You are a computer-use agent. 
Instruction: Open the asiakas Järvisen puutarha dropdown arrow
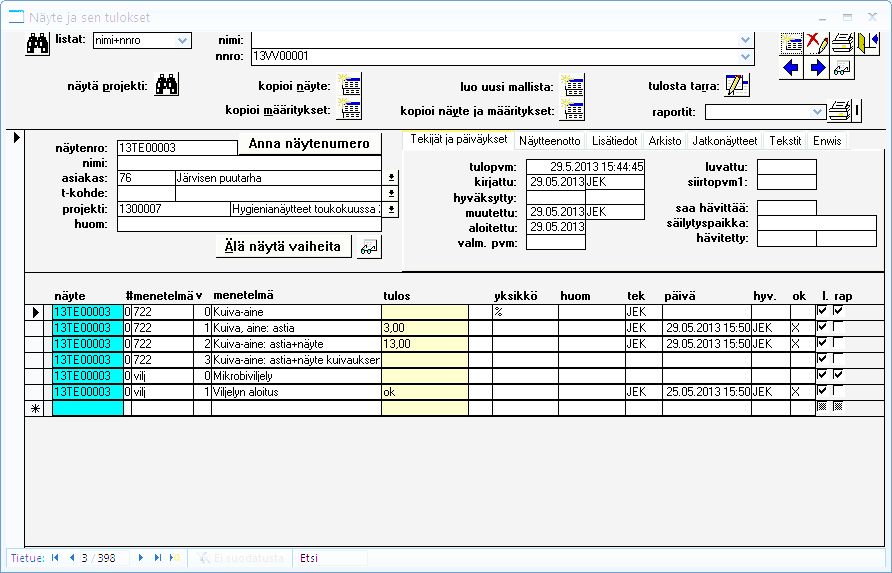tap(392, 177)
